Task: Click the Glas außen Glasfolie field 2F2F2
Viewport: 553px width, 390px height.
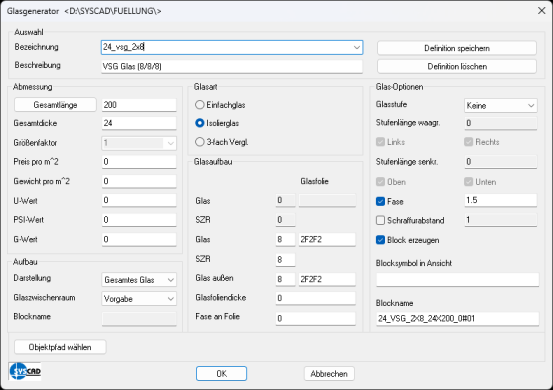Action: 327,279
